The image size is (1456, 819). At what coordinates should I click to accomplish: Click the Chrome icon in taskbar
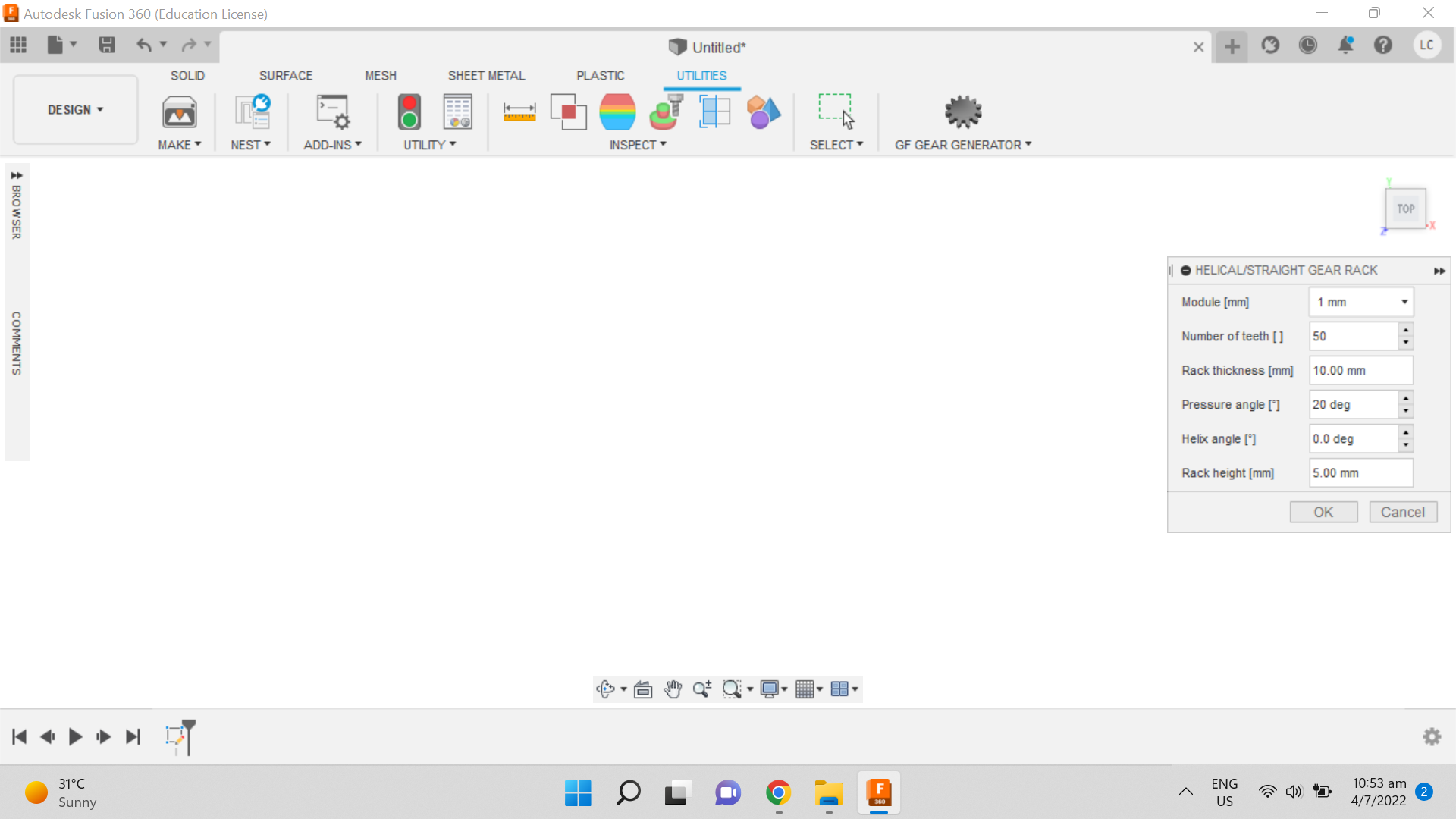779,793
